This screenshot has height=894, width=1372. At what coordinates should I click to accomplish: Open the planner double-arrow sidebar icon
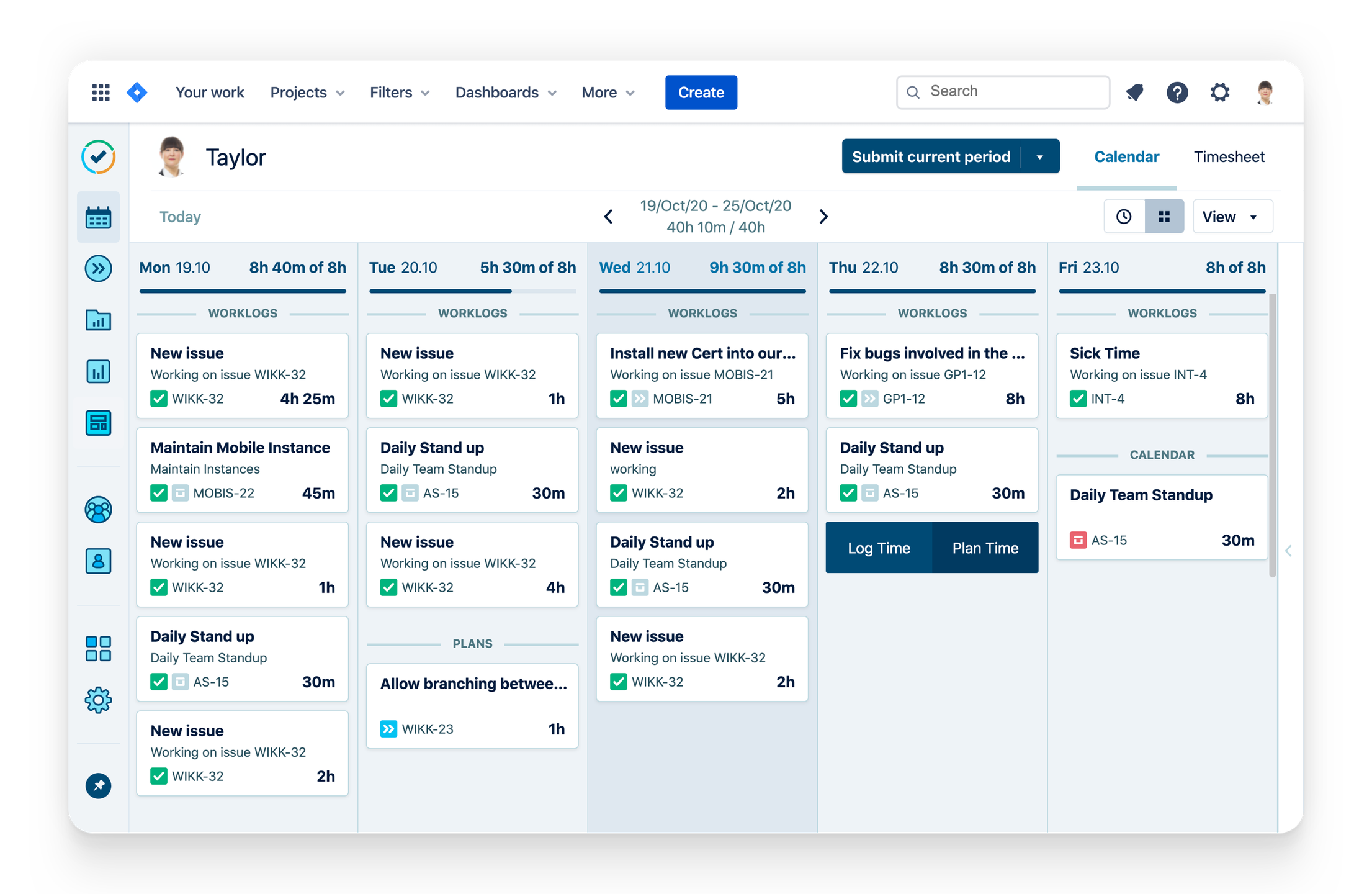(x=98, y=269)
